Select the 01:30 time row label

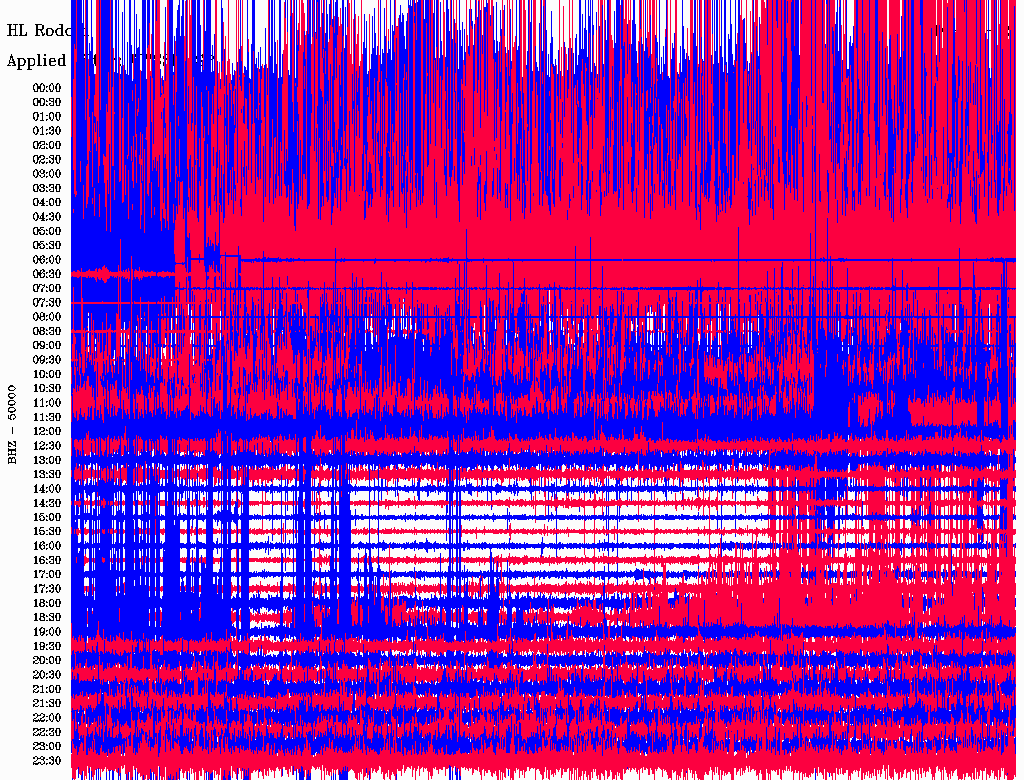47,131
